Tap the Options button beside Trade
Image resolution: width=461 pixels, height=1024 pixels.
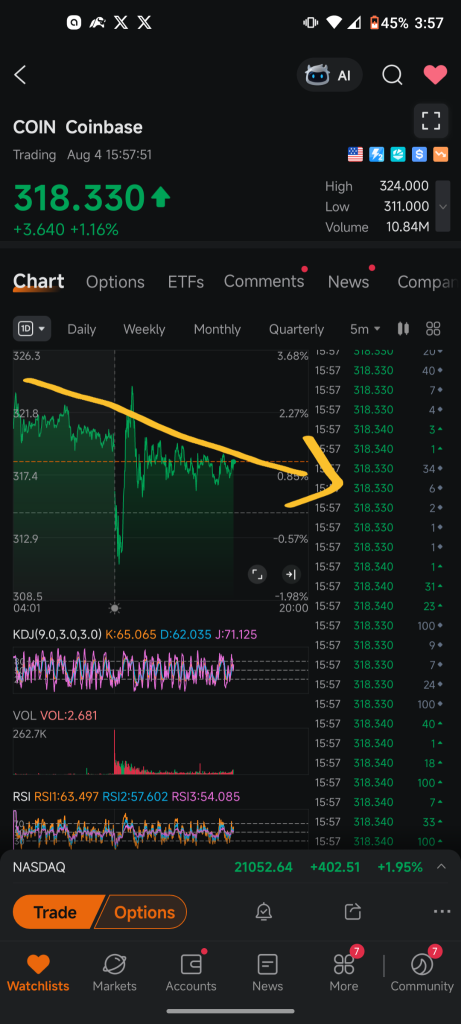click(141, 912)
